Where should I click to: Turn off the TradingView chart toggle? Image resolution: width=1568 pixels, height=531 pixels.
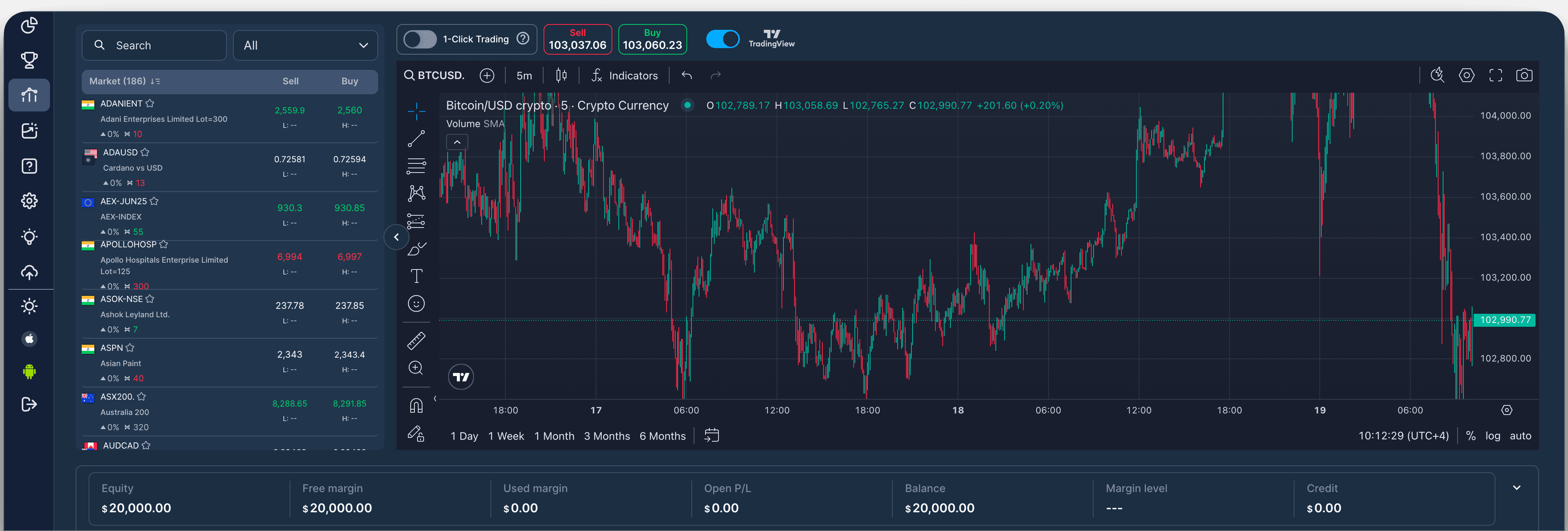pos(723,39)
